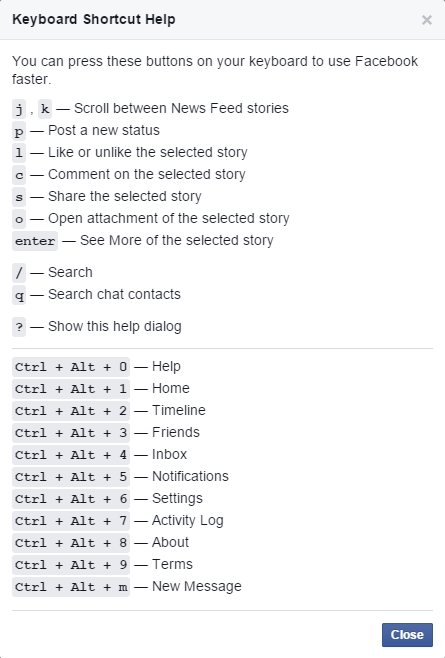This screenshot has height=658, width=445.
Task: Click the 'l' Like shortcut key badge
Action: click(x=19, y=153)
